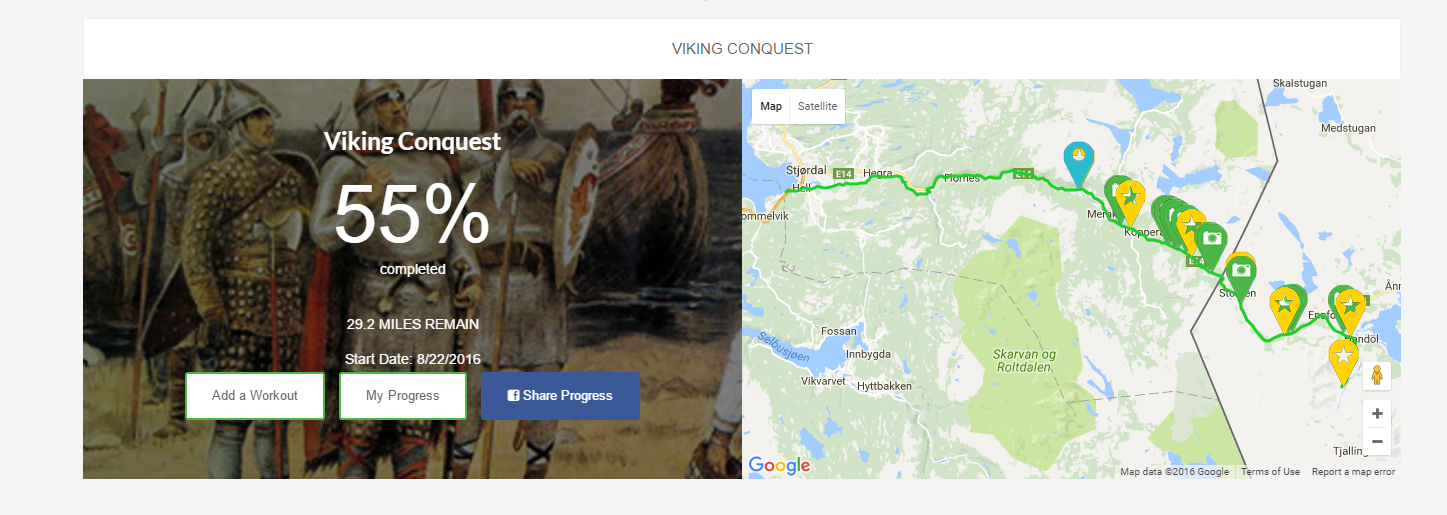Image resolution: width=1447 pixels, height=515 pixels.
Task: Click the Google logo on the map
Action: pyautogui.click(x=779, y=466)
